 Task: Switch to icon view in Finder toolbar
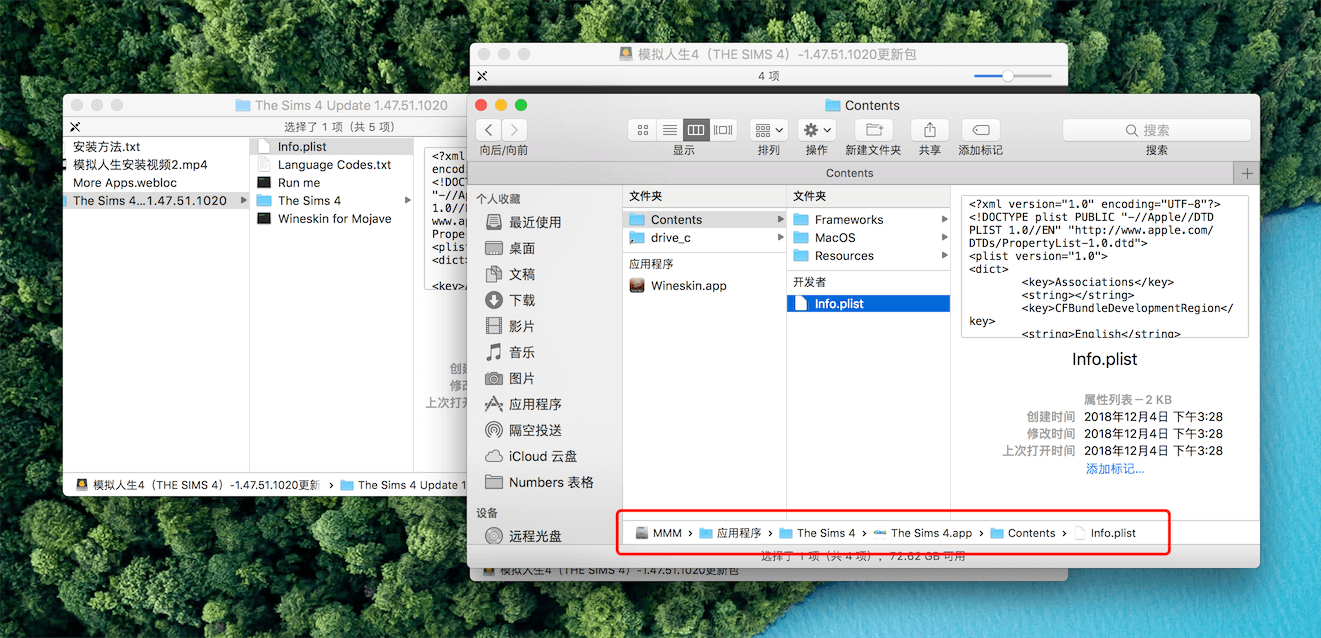[642, 130]
